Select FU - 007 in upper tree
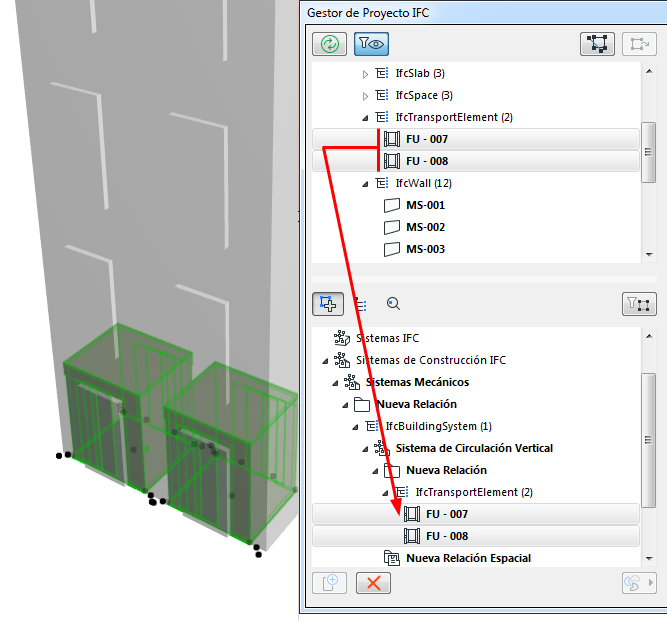The height and width of the screenshot is (621, 667). (x=476, y=139)
